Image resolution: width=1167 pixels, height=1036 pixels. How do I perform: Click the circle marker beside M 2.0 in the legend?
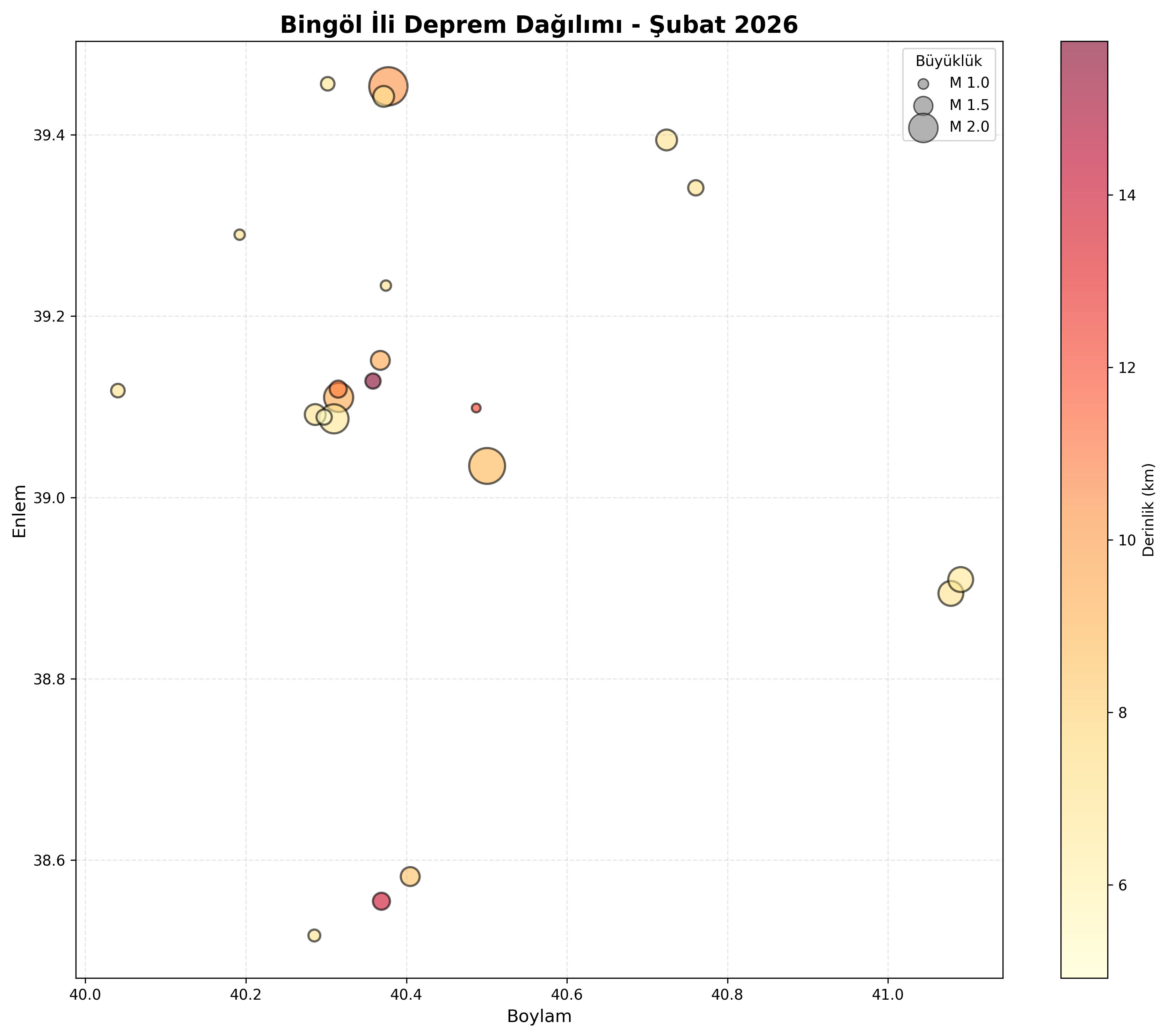click(923, 127)
